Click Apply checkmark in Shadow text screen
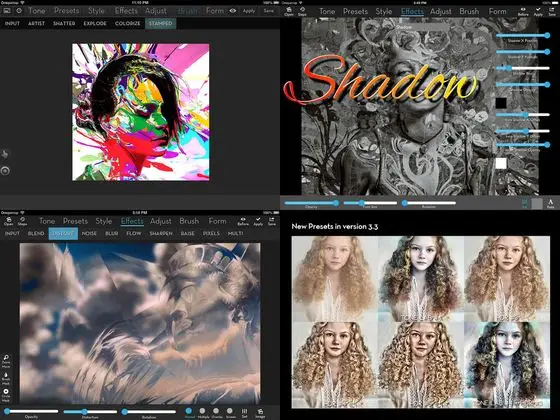560x420 pixels. pos(538,12)
